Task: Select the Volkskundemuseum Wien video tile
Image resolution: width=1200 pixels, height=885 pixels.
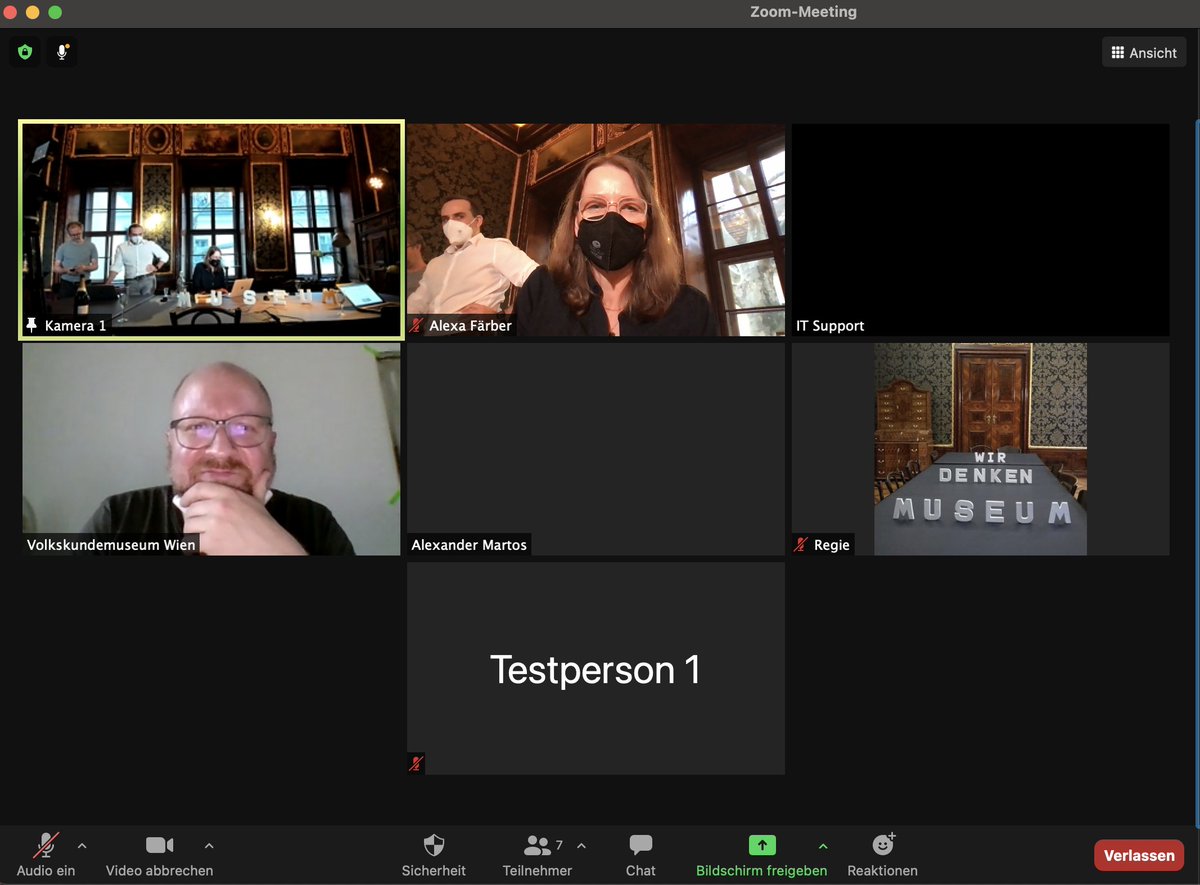Action: pyautogui.click(x=211, y=449)
